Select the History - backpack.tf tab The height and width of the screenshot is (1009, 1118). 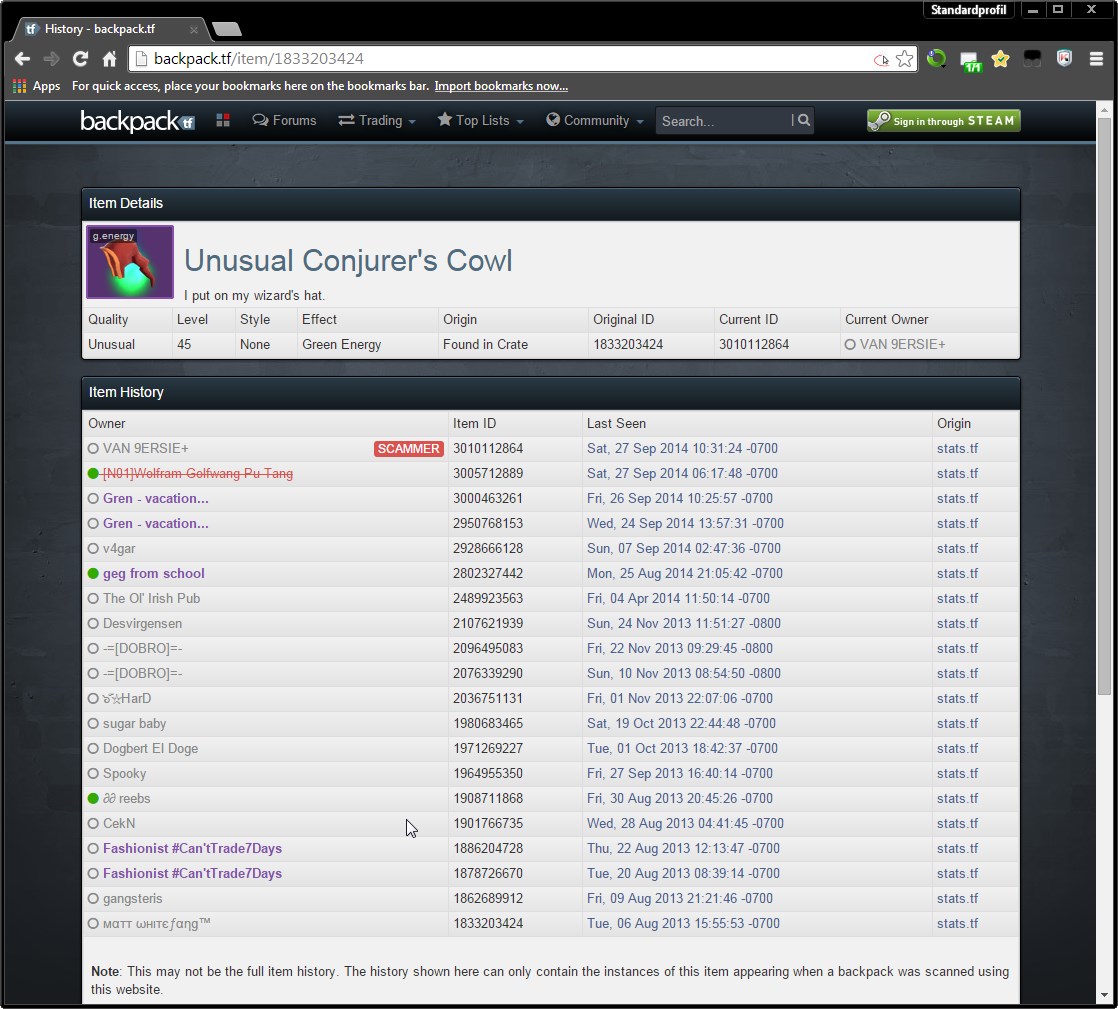(x=111, y=29)
